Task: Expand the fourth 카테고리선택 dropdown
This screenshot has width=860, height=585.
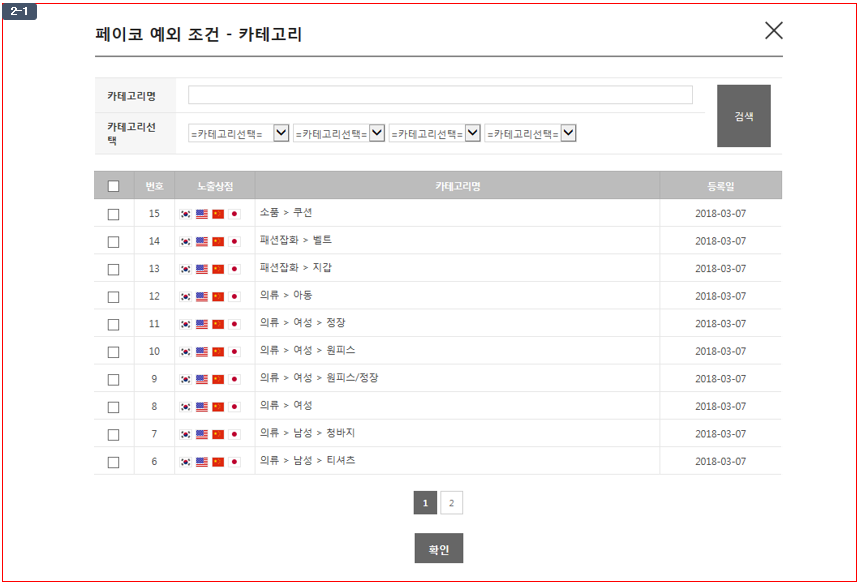Action: coord(530,133)
